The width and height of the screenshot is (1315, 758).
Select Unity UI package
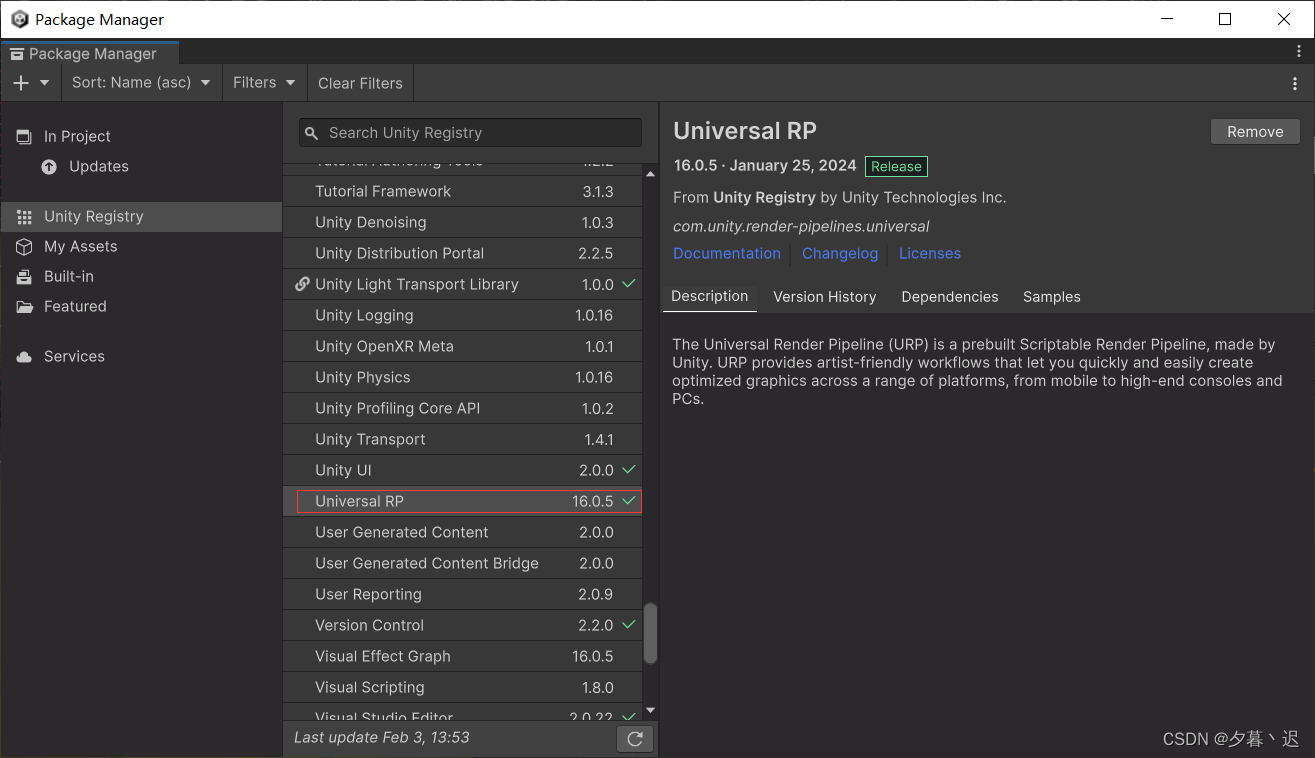click(x=462, y=470)
